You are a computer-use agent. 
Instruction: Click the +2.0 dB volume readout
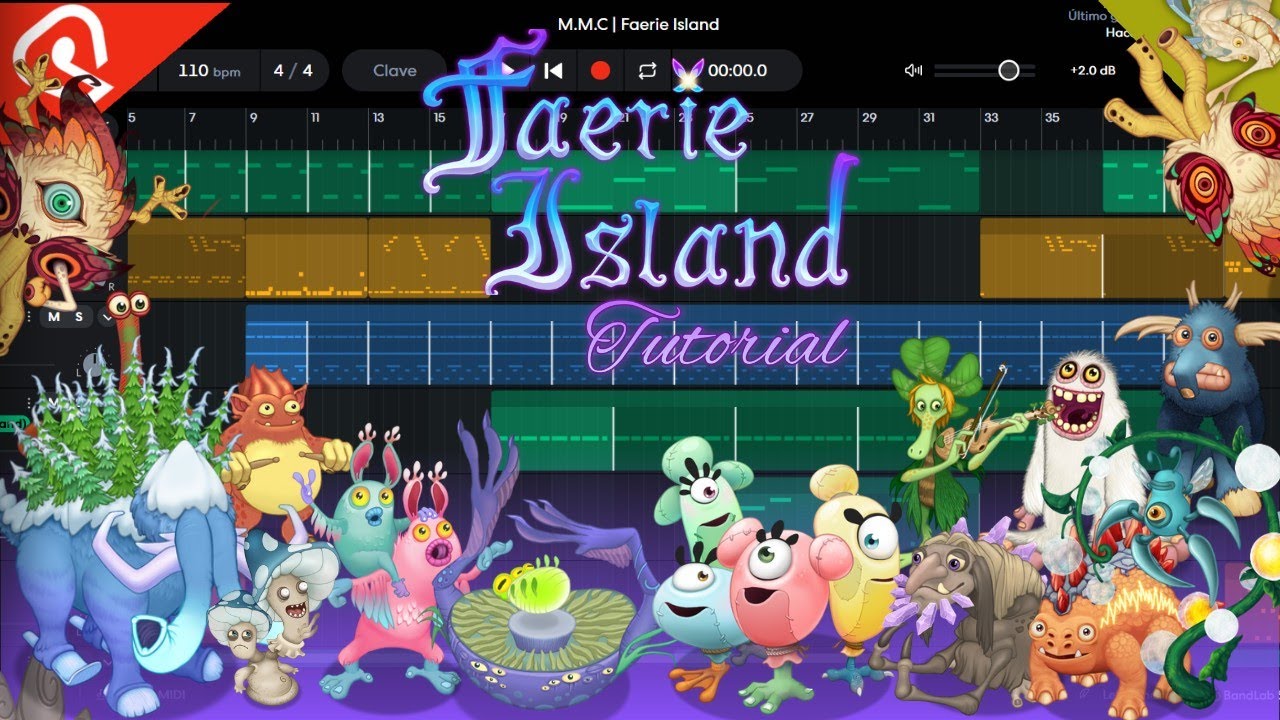pos(1092,71)
